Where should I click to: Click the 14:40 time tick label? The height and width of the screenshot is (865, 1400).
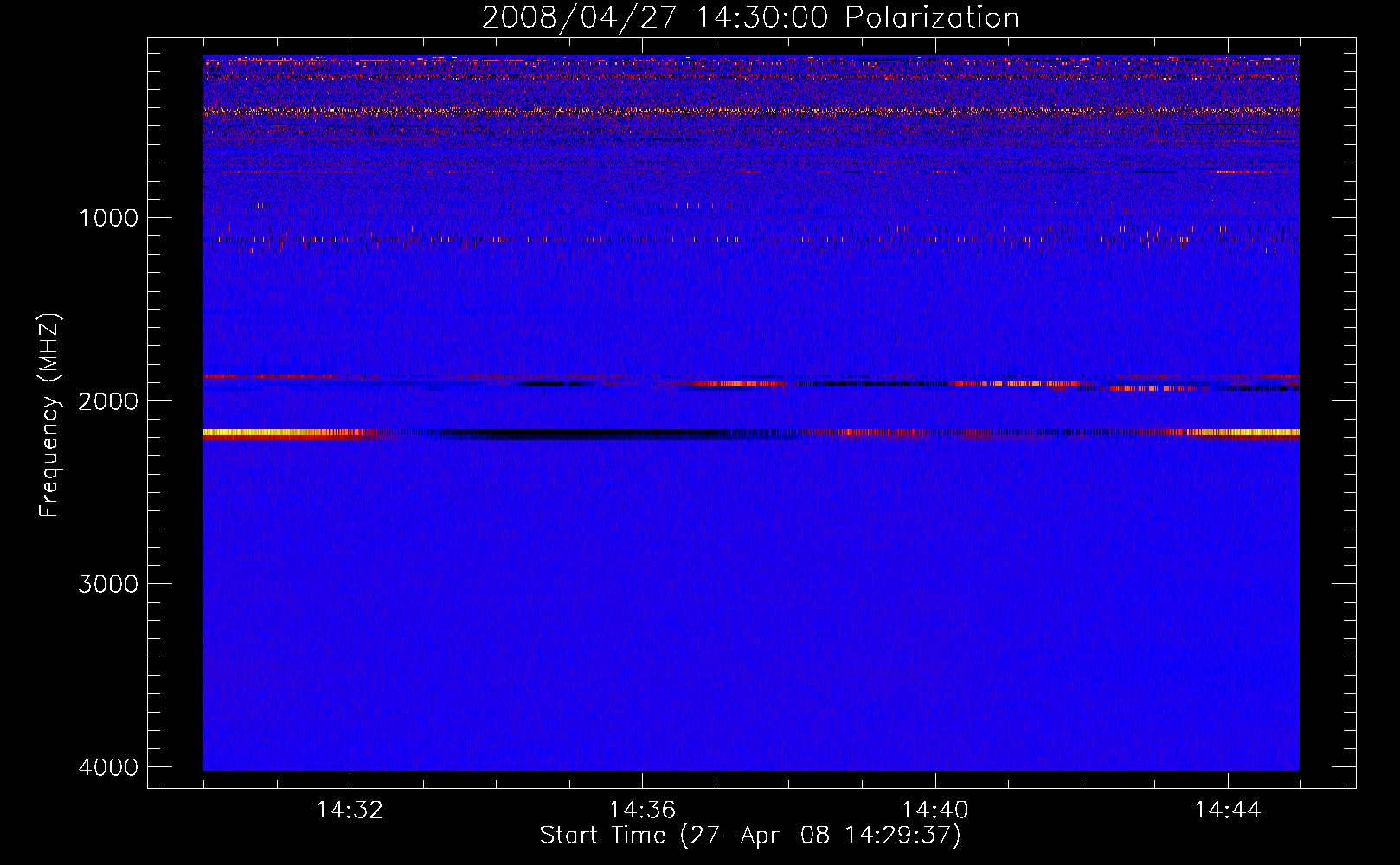(x=934, y=811)
